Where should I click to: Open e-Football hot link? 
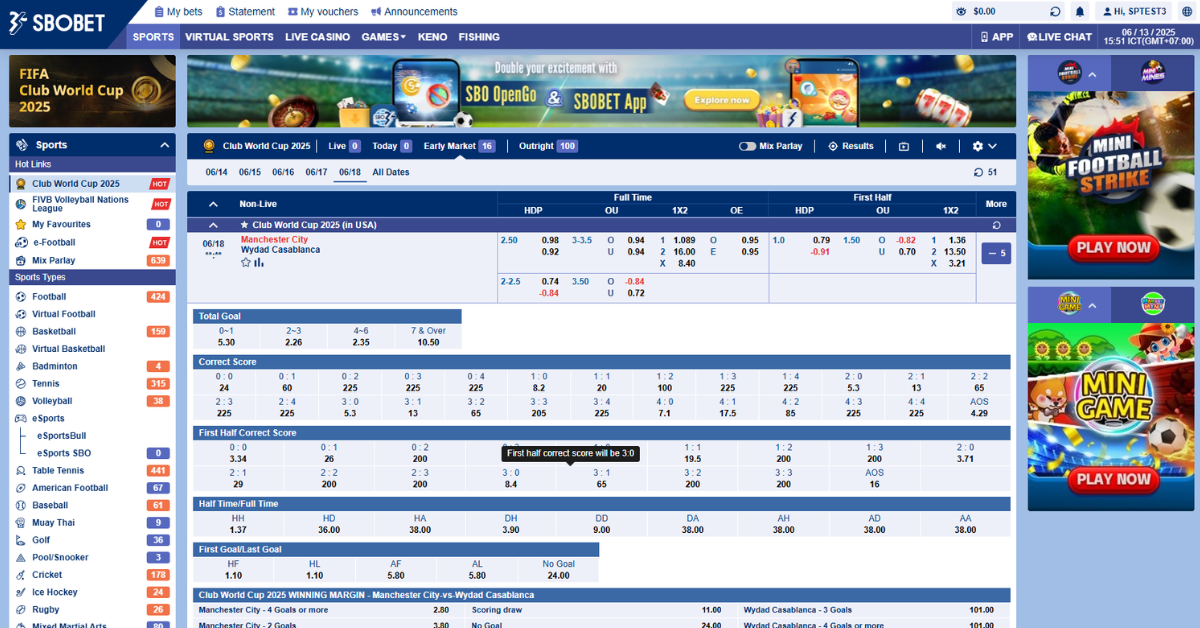click(x=54, y=243)
